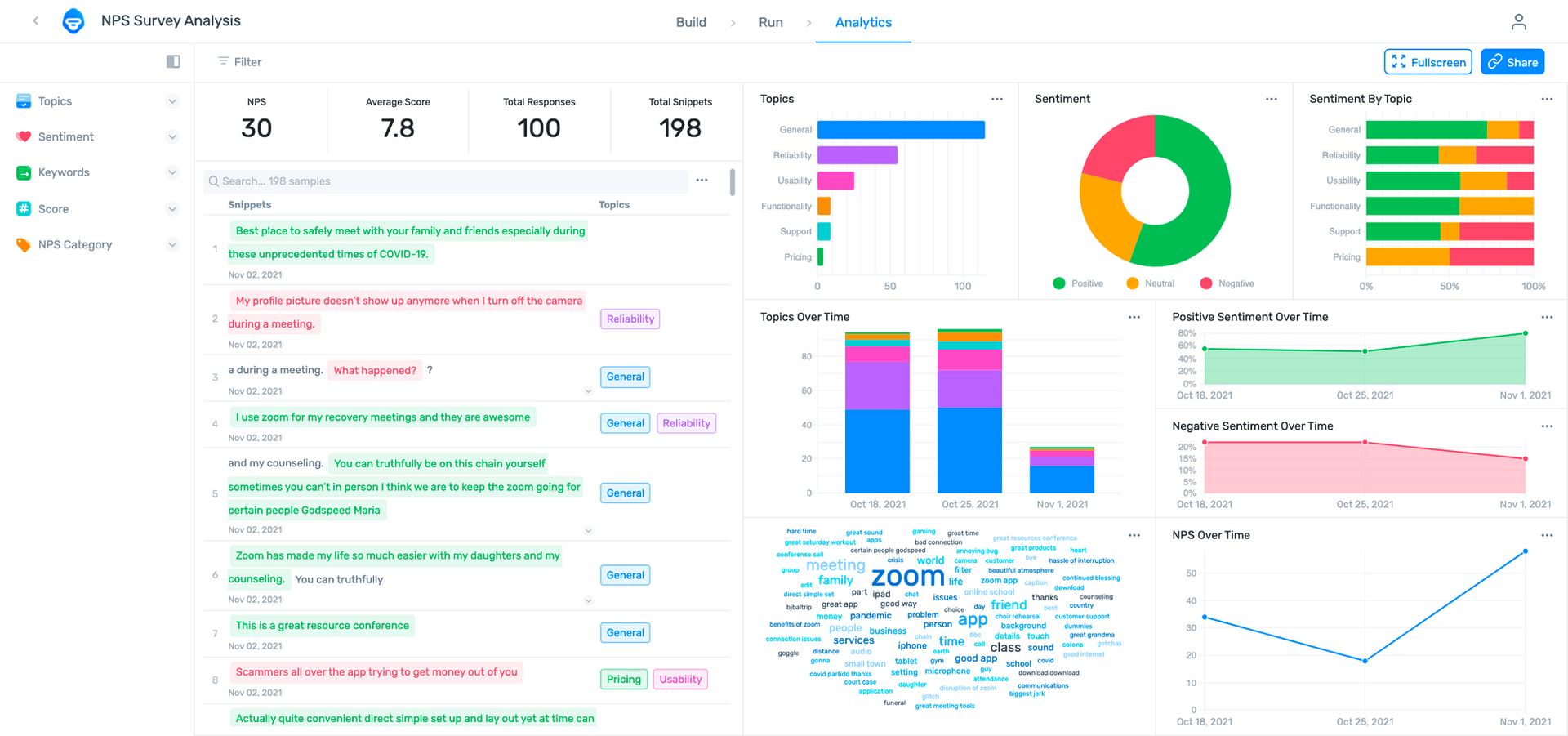The height and width of the screenshot is (736, 1568).
Task: Expand snippet 3 with the chevron
Action: (588, 390)
